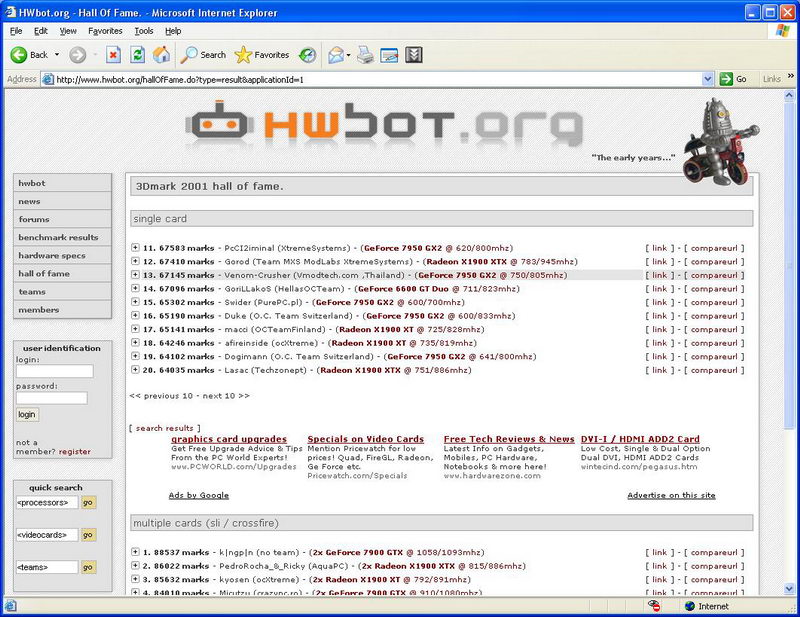Expand multi-card result 3 kyosen
Screen dimensions: 800x617
coord(135,579)
